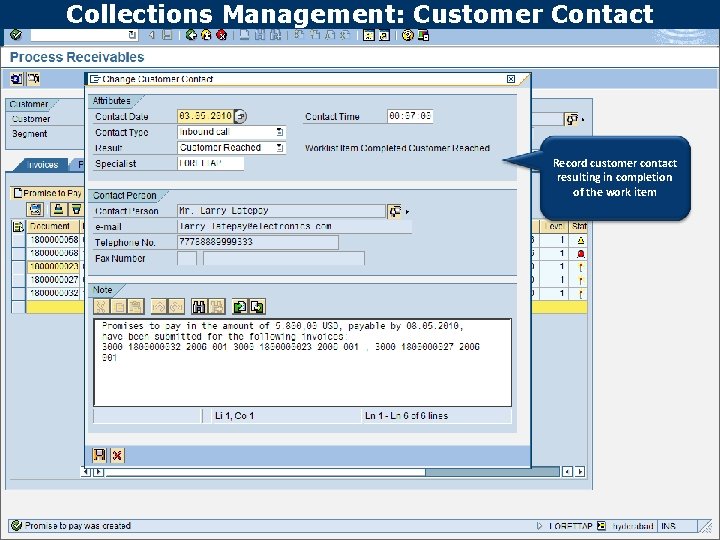
Task: Click the contact person selection icon button
Action: point(394,211)
